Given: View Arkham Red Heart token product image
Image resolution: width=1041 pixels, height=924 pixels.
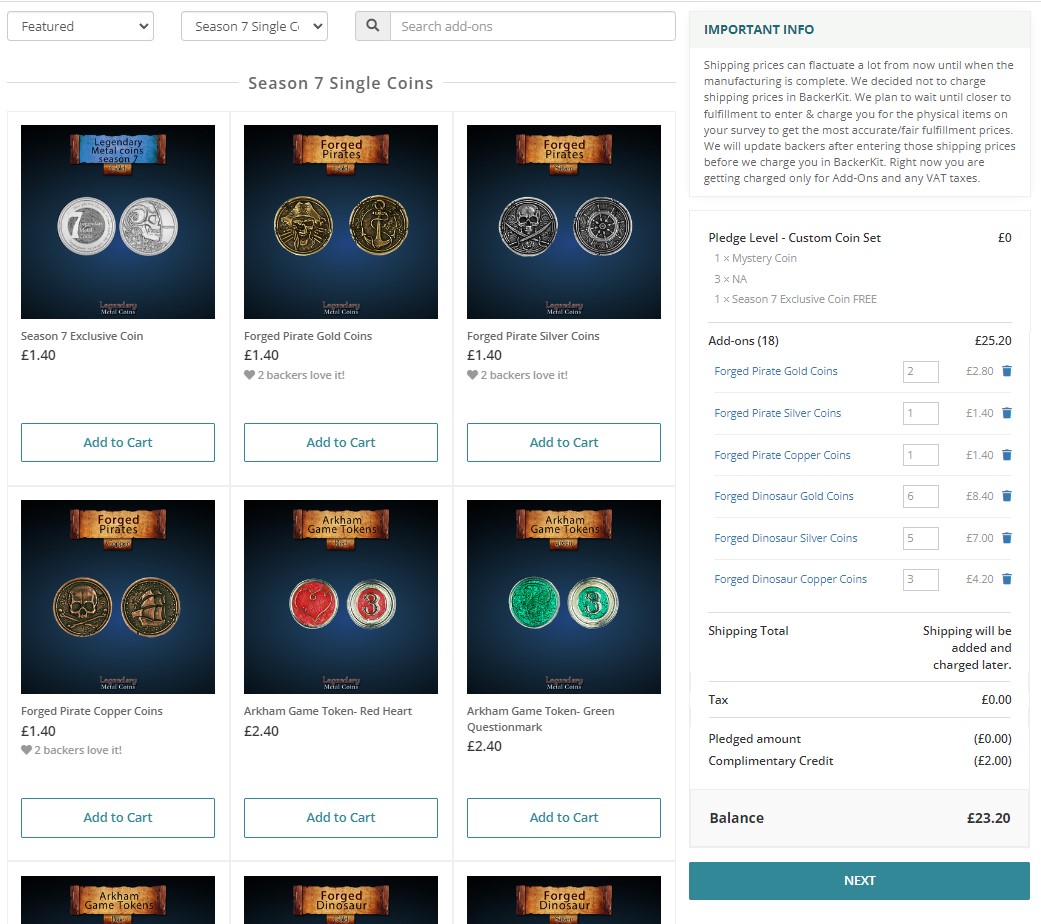Looking at the screenshot, I should click(x=341, y=597).
